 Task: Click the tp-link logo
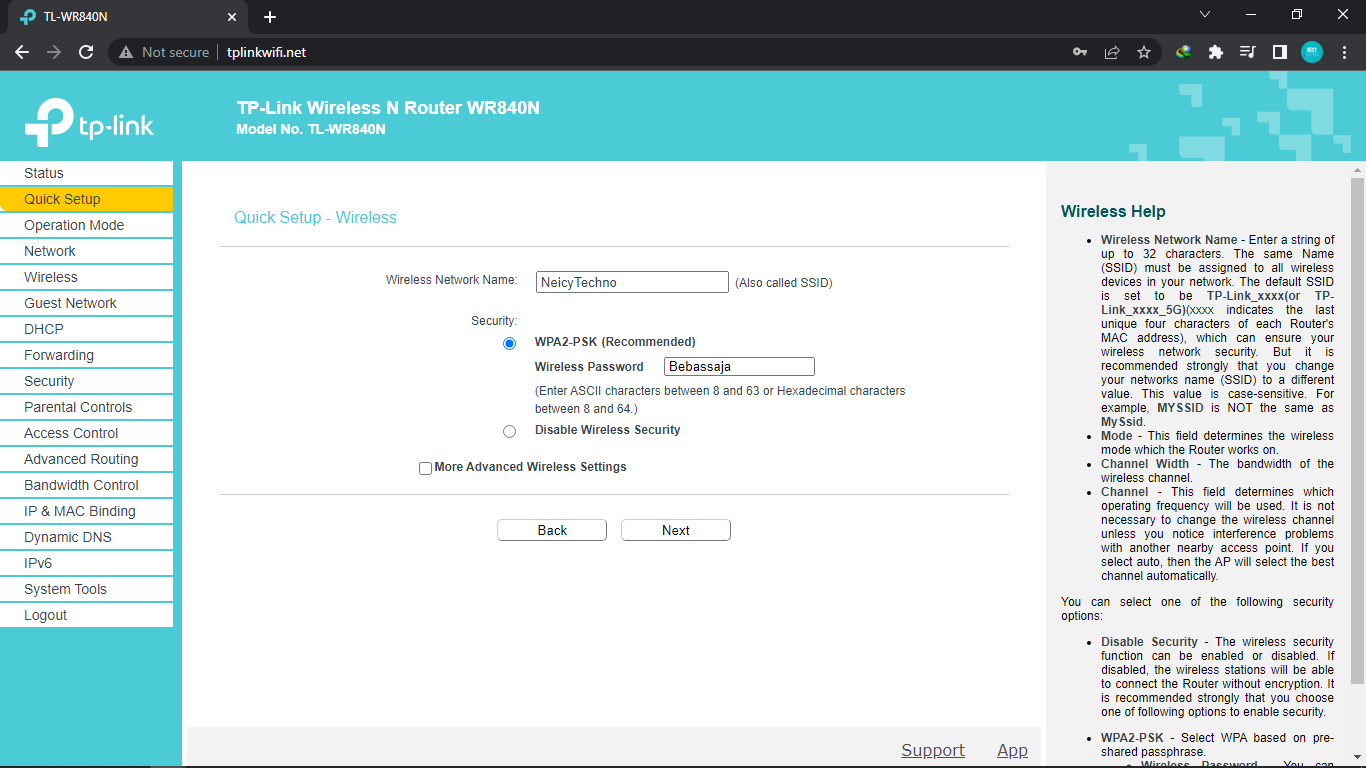(x=89, y=123)
